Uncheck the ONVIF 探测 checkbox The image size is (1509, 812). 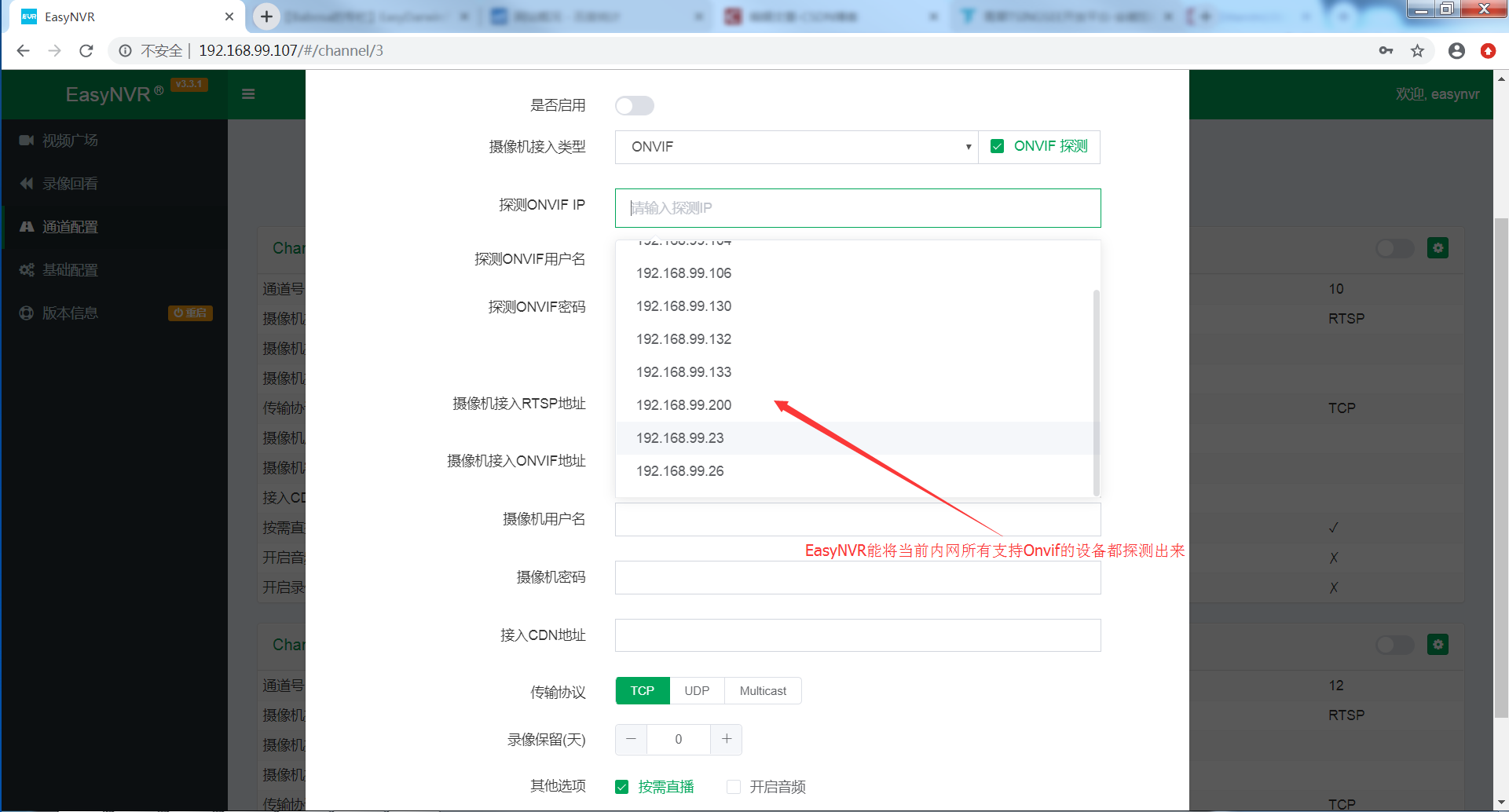click(x=998, y=146)
